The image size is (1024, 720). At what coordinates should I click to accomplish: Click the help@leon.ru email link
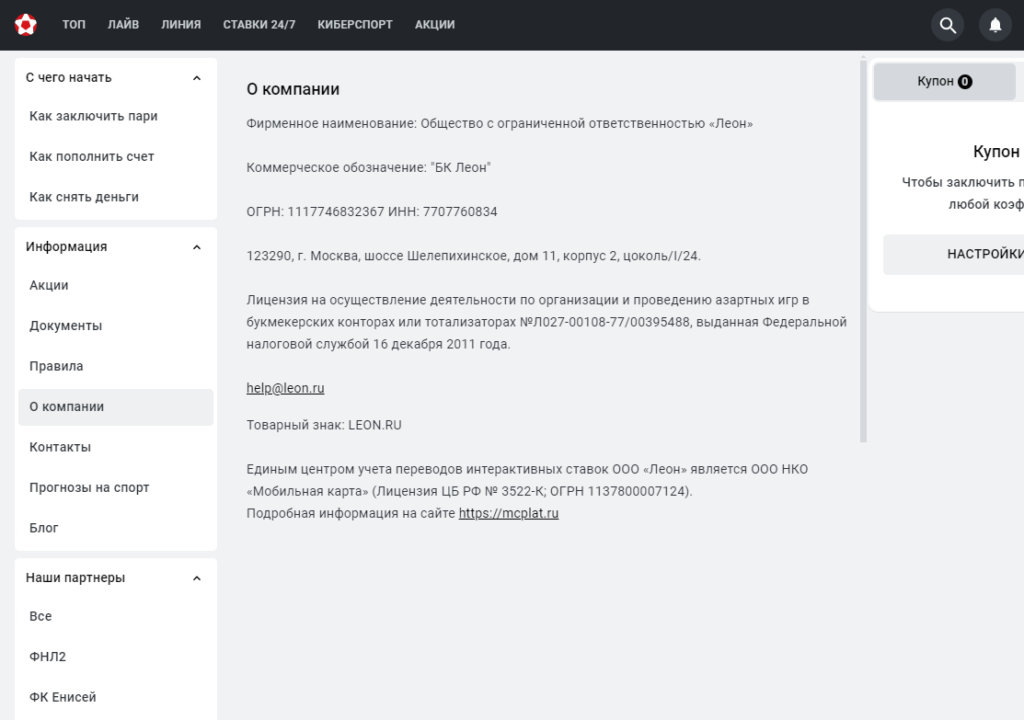point(285,388)
